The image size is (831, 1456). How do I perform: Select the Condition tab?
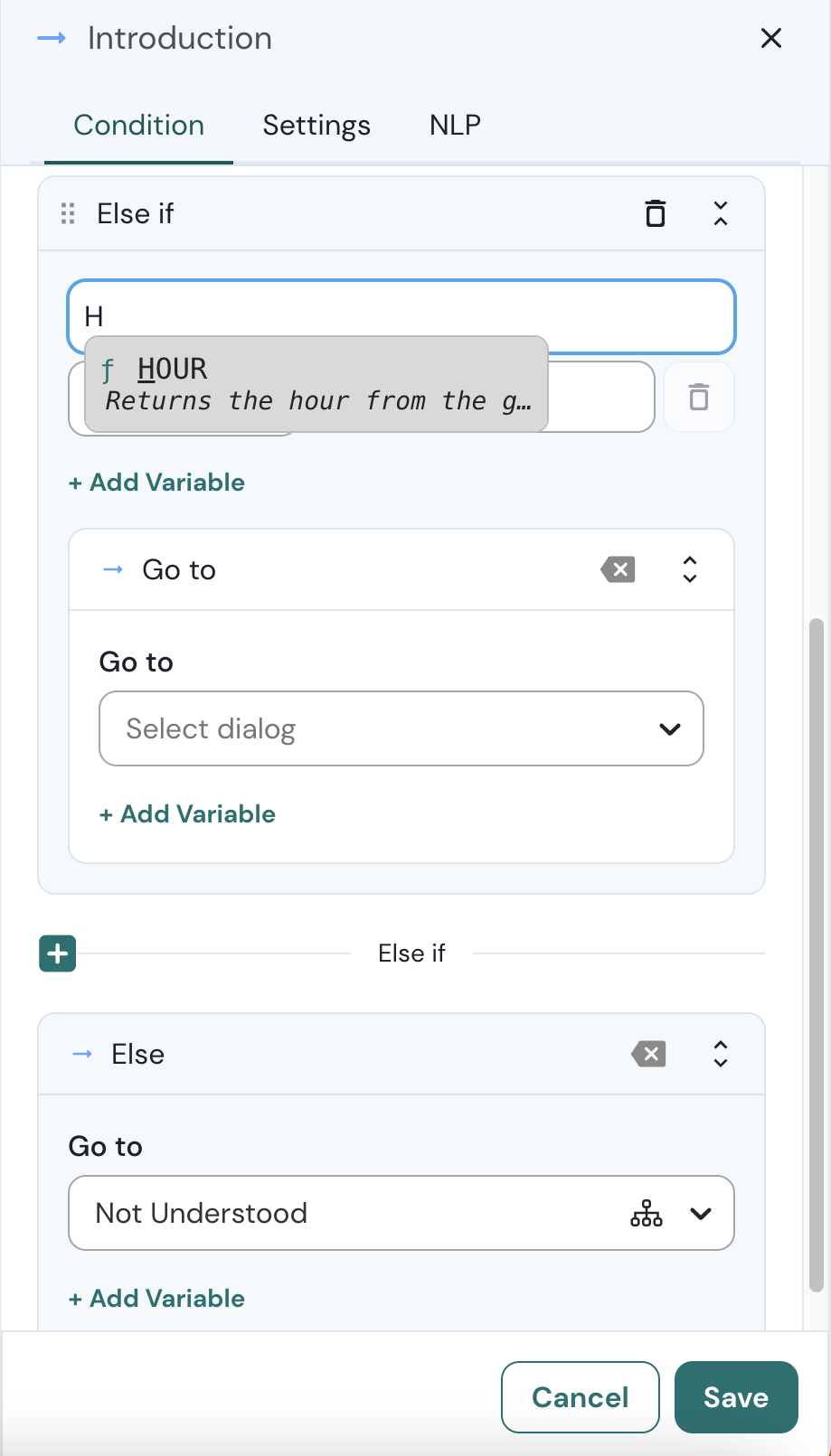[x=138, y=125]
